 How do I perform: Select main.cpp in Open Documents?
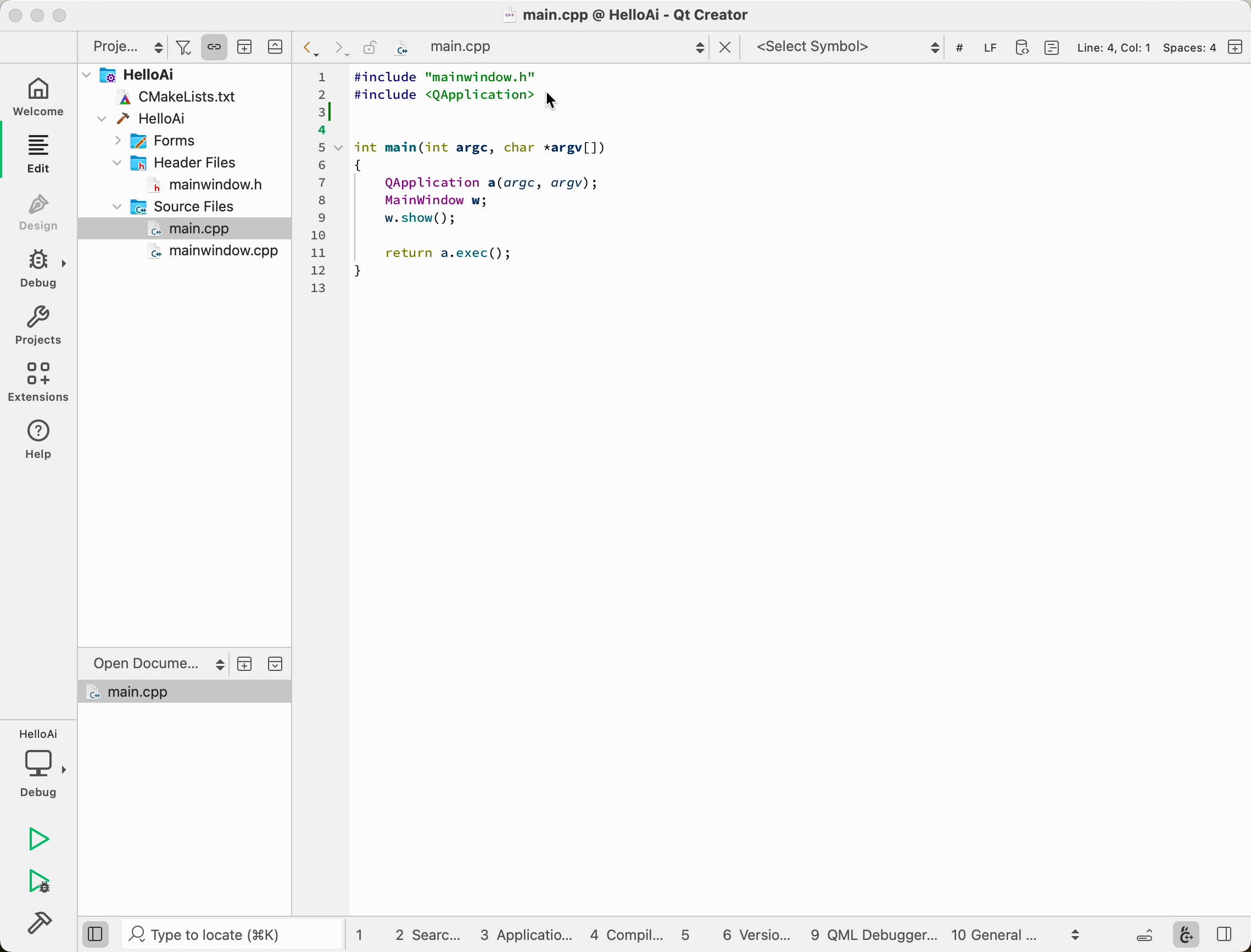[x=184, y=692]
